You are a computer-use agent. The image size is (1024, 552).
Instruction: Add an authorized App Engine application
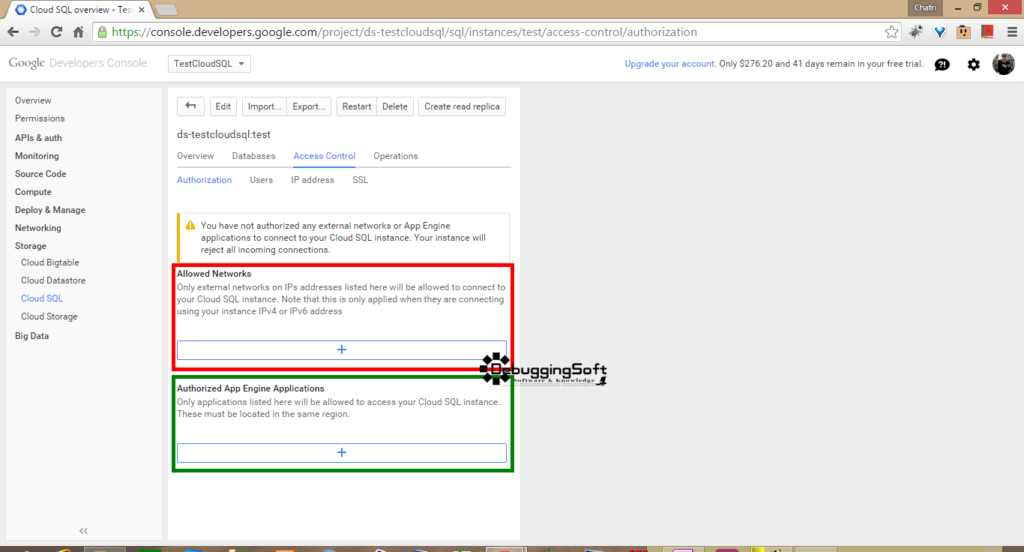[342, 453]
